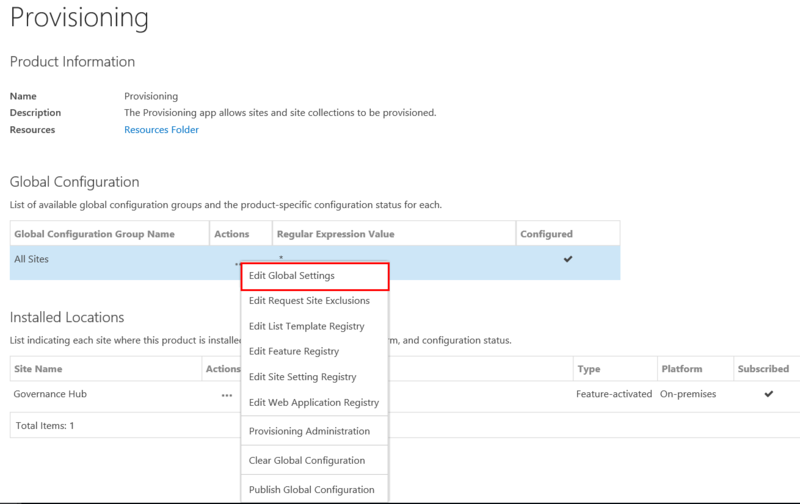Open the Governance Hub actions ellipsis
Viewport: 800px width, 504px height.
[227, 395]
